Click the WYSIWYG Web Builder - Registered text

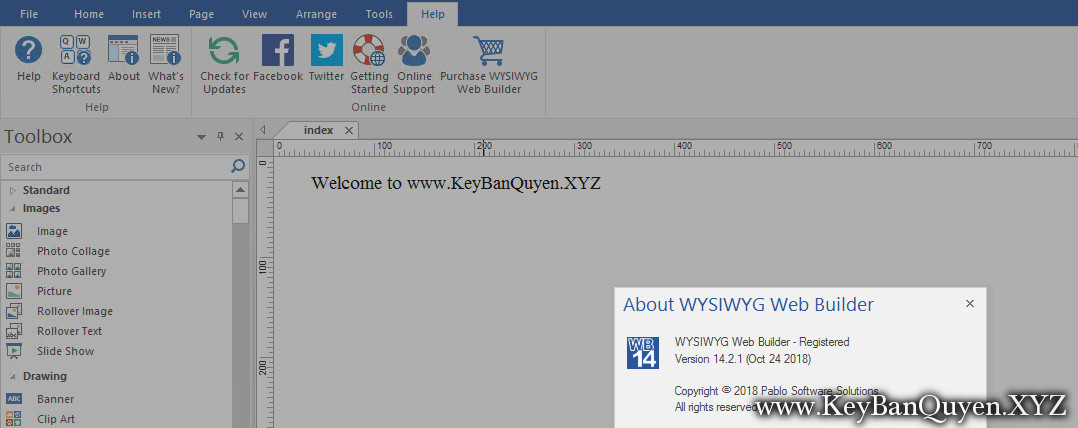click(x=762, y=342)
